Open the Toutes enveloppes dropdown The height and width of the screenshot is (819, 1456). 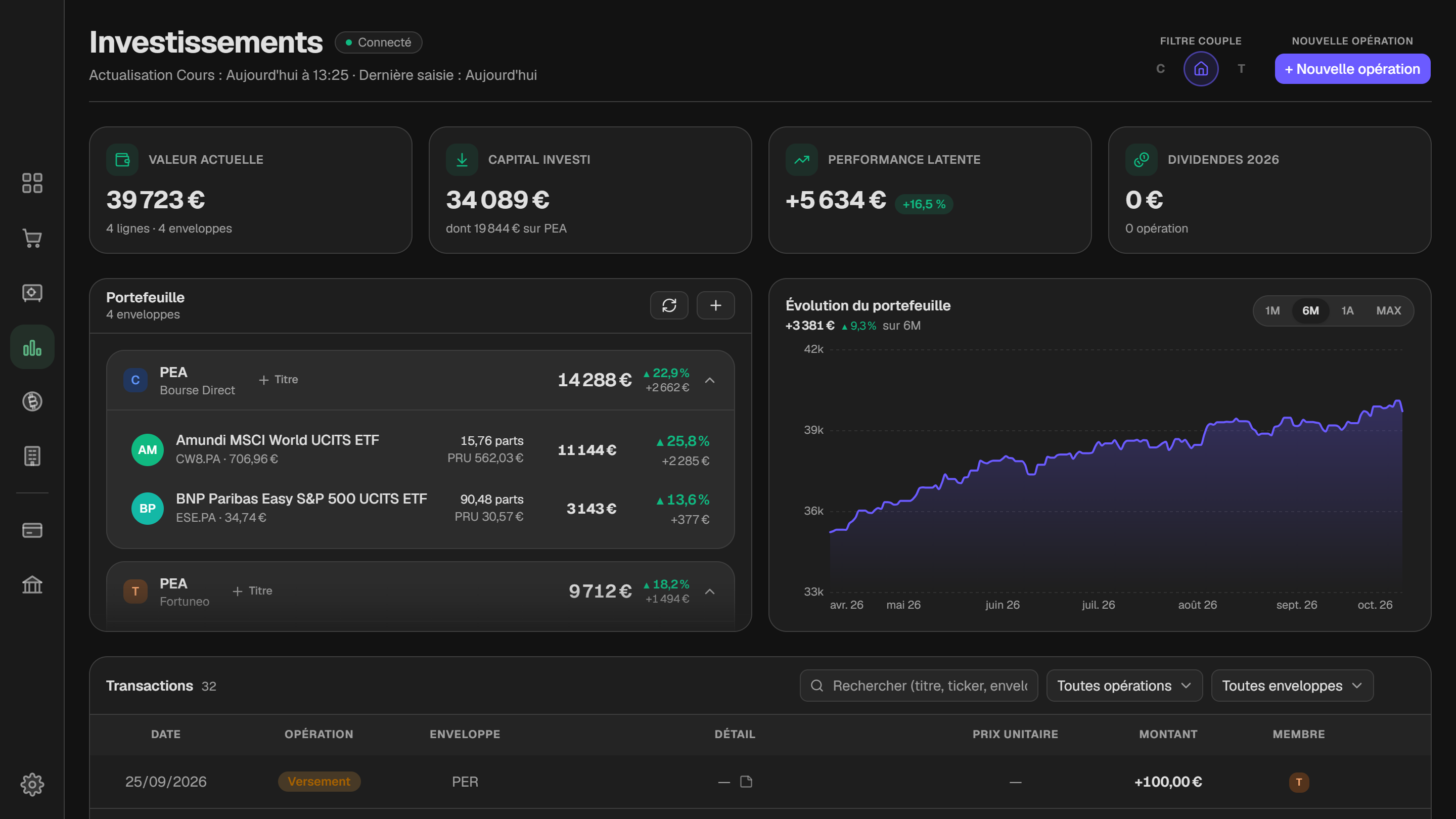click(1292, 686)
